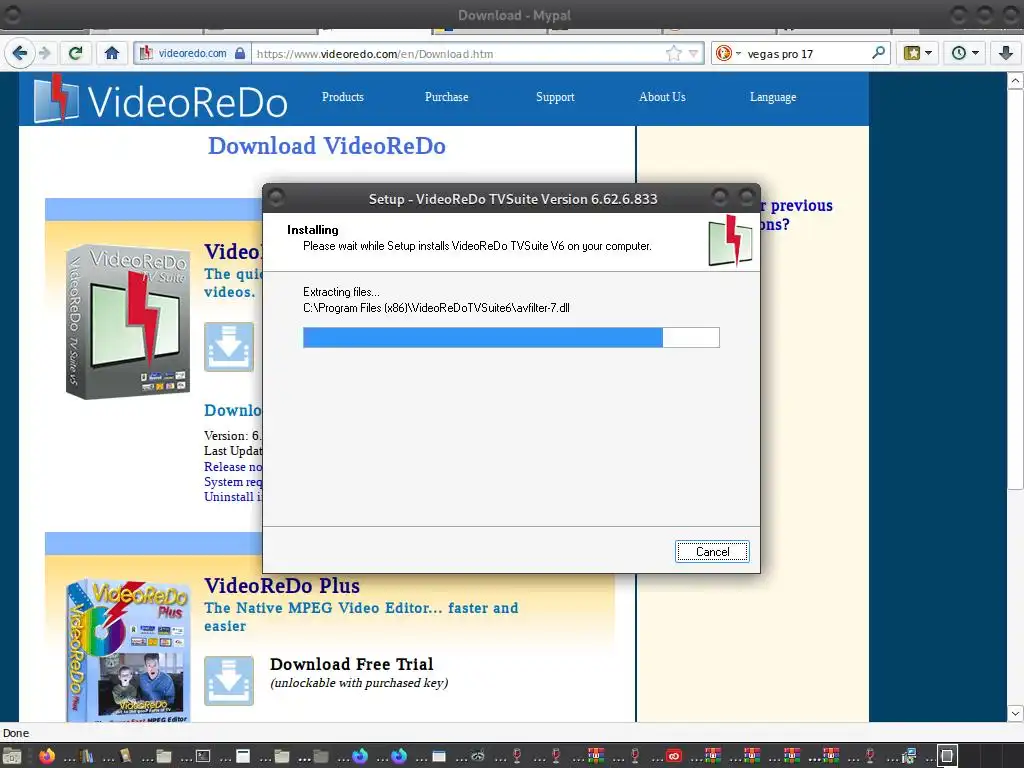Open the URL history dropdown arrow

(694, 54)
